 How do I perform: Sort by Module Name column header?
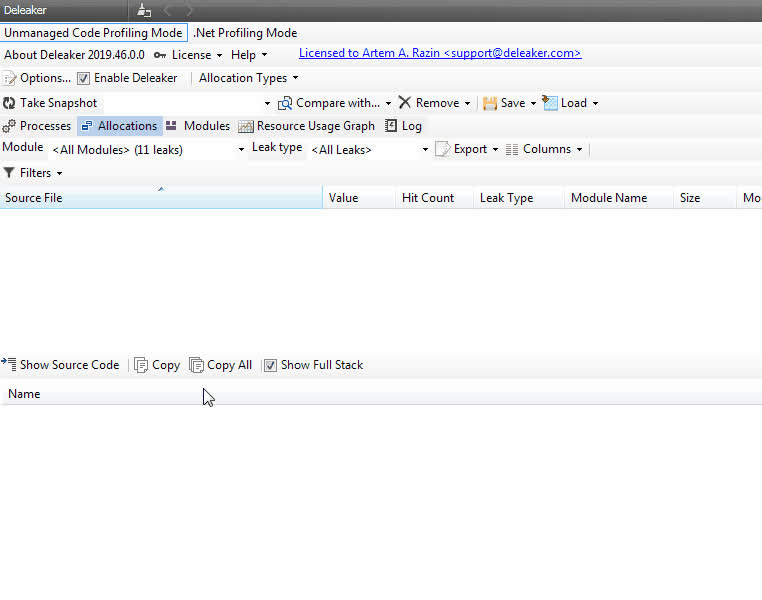(619, 198)
